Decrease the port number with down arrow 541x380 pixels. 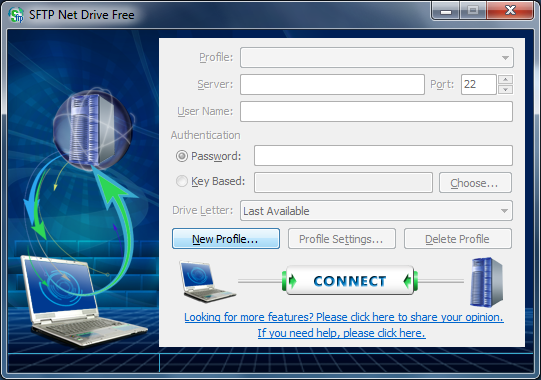coord(505,89)
